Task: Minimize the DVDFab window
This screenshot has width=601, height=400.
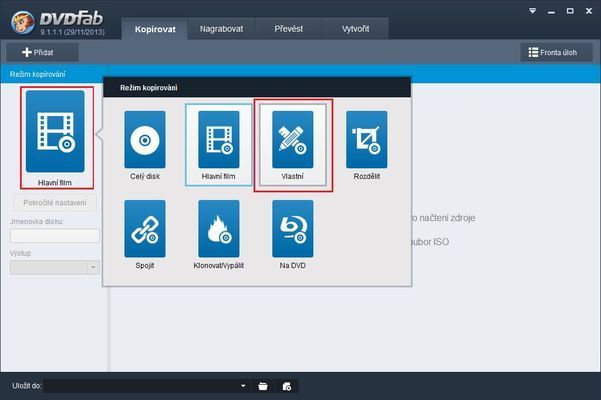Action: coord(551,11)
